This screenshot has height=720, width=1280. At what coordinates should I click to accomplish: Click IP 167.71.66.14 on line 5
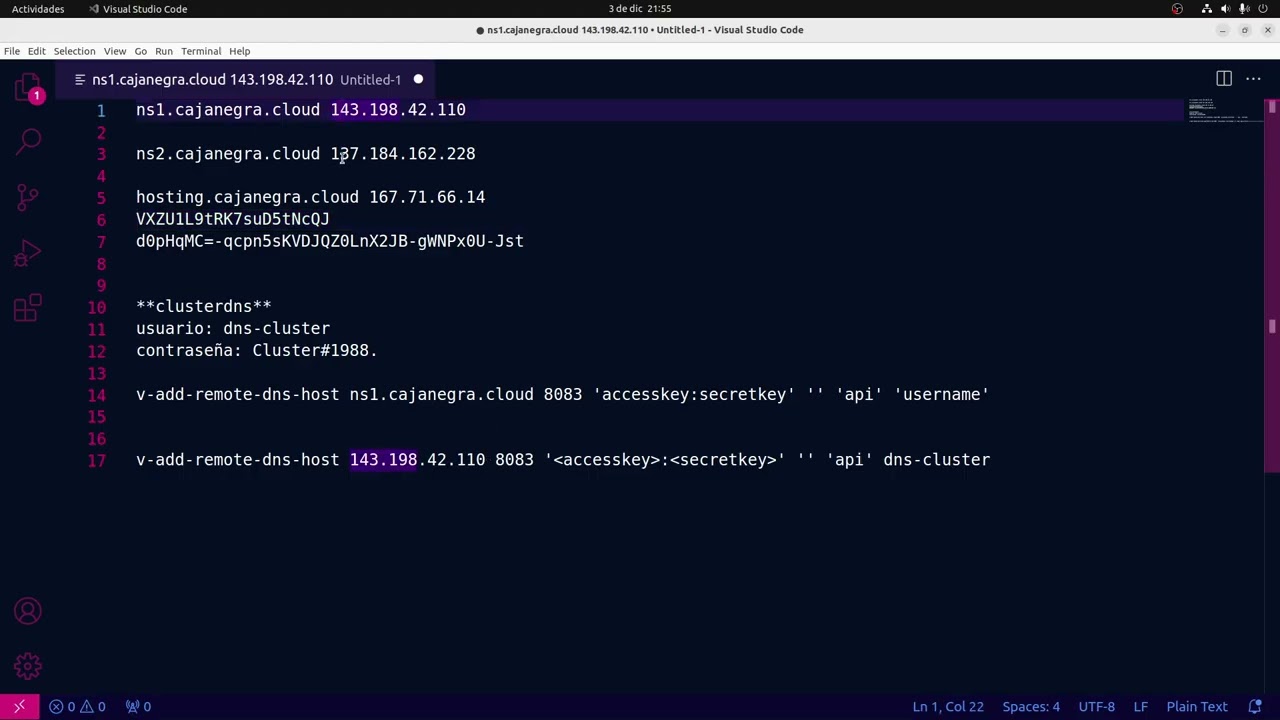click(427, 197)
